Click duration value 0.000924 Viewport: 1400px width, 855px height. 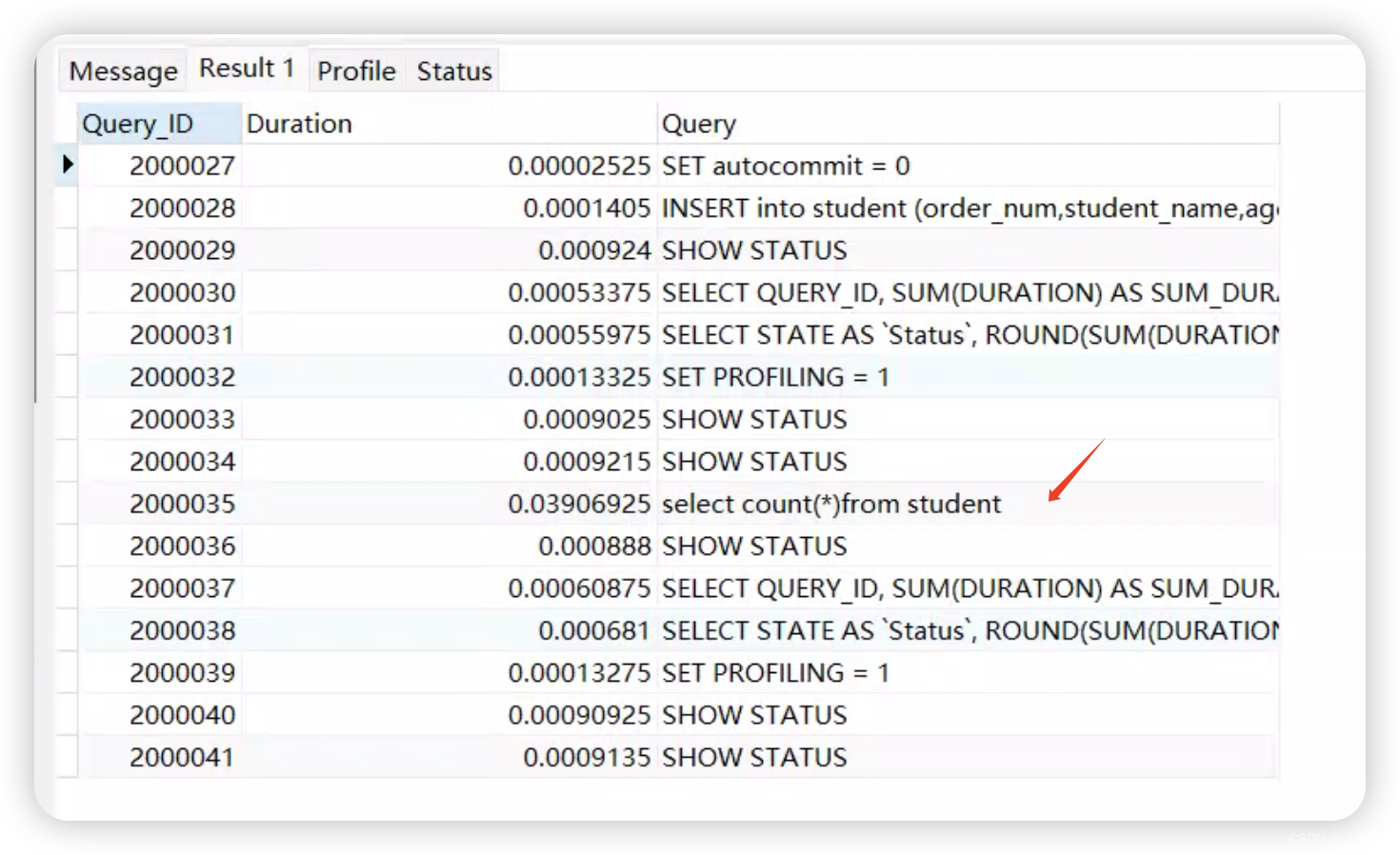click(x=593, y=250)
